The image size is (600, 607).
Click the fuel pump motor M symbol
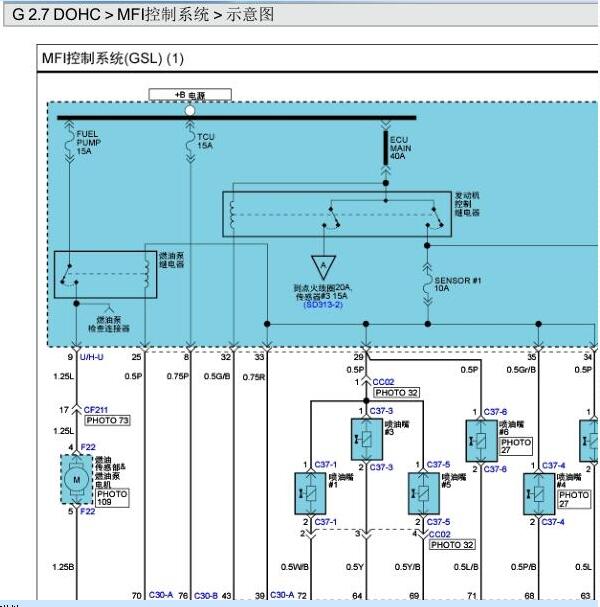tap(77, 480)
